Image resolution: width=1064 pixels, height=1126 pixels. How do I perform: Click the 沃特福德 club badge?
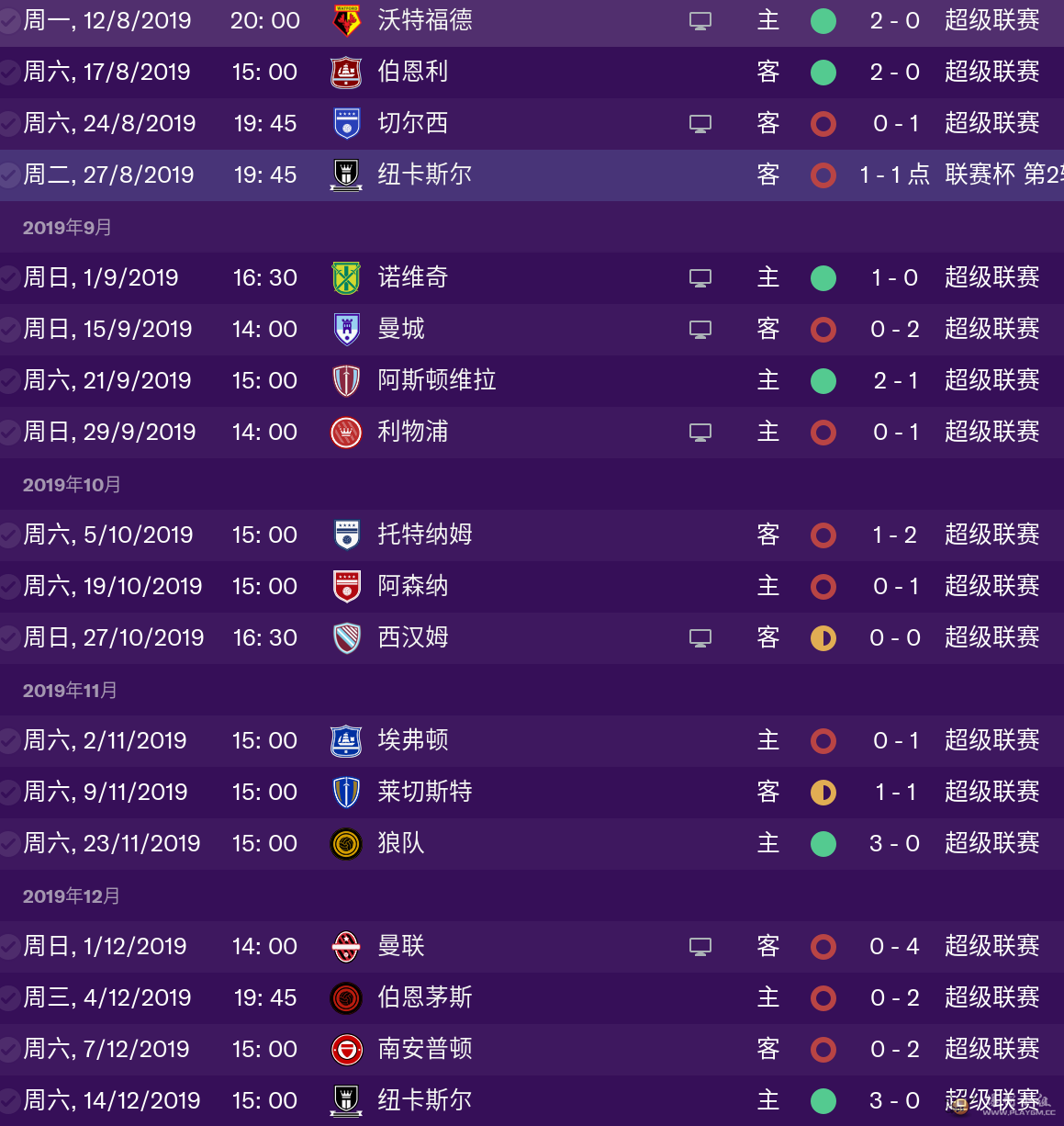346,20
